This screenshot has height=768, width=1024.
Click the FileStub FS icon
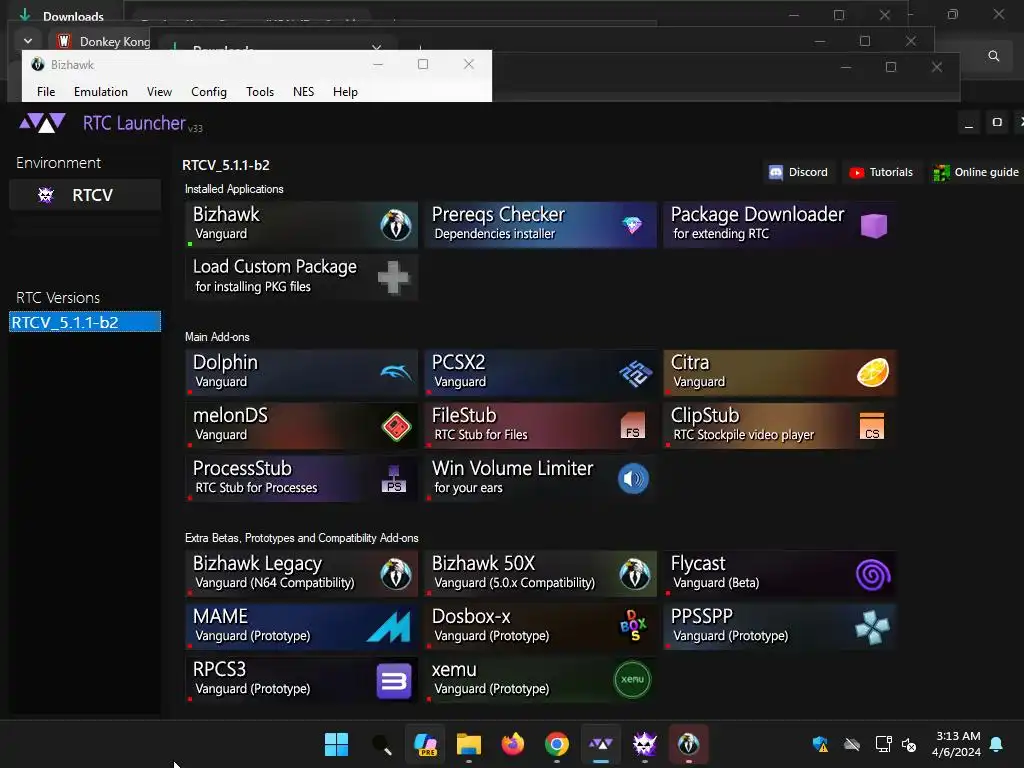point(633,425)
